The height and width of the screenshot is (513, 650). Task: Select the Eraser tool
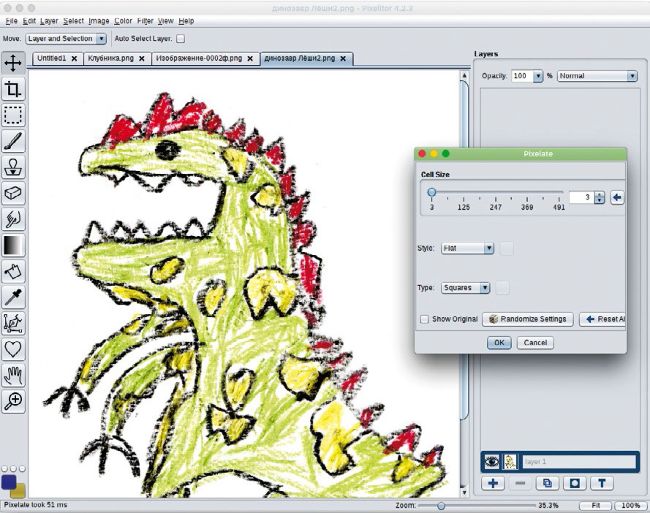click(14, 193)
